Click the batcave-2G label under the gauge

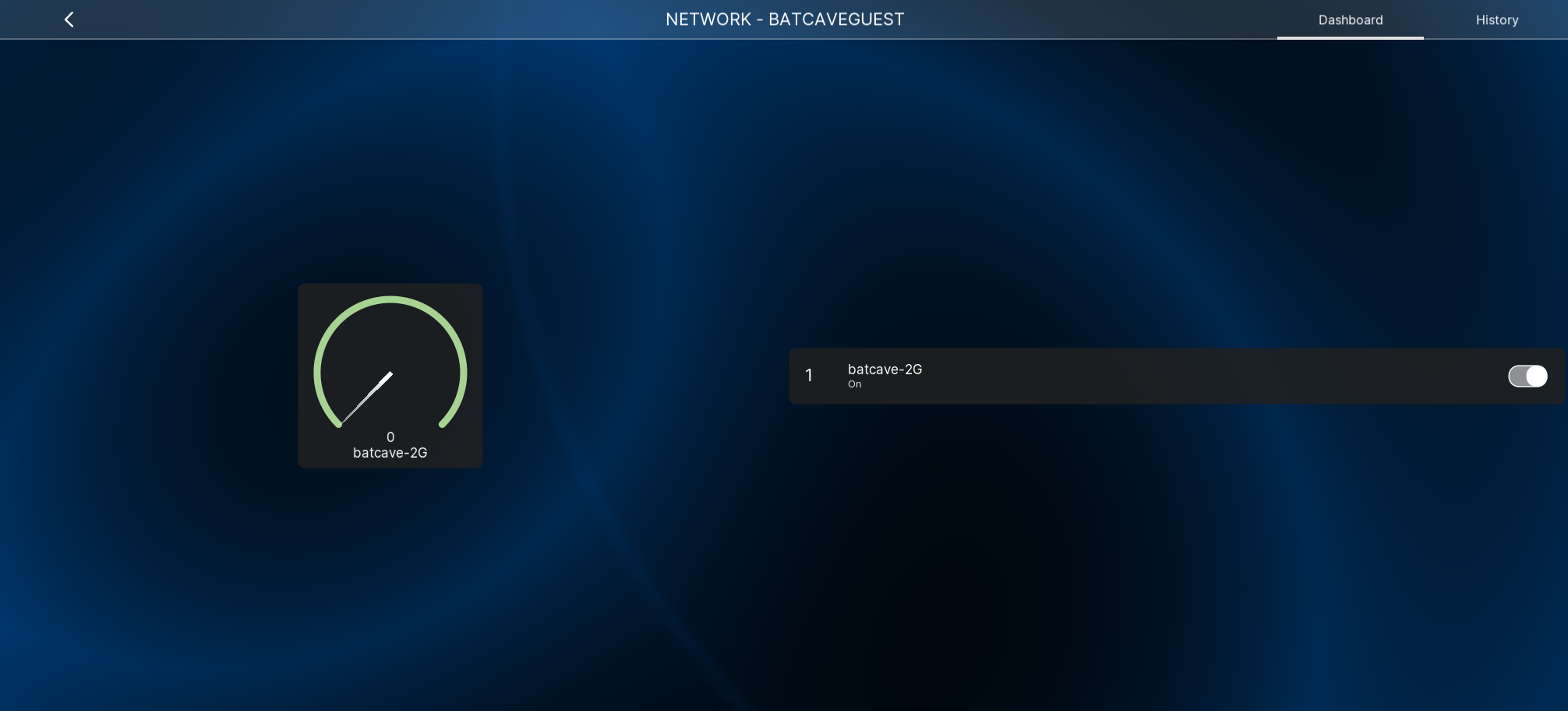[390, 453]
